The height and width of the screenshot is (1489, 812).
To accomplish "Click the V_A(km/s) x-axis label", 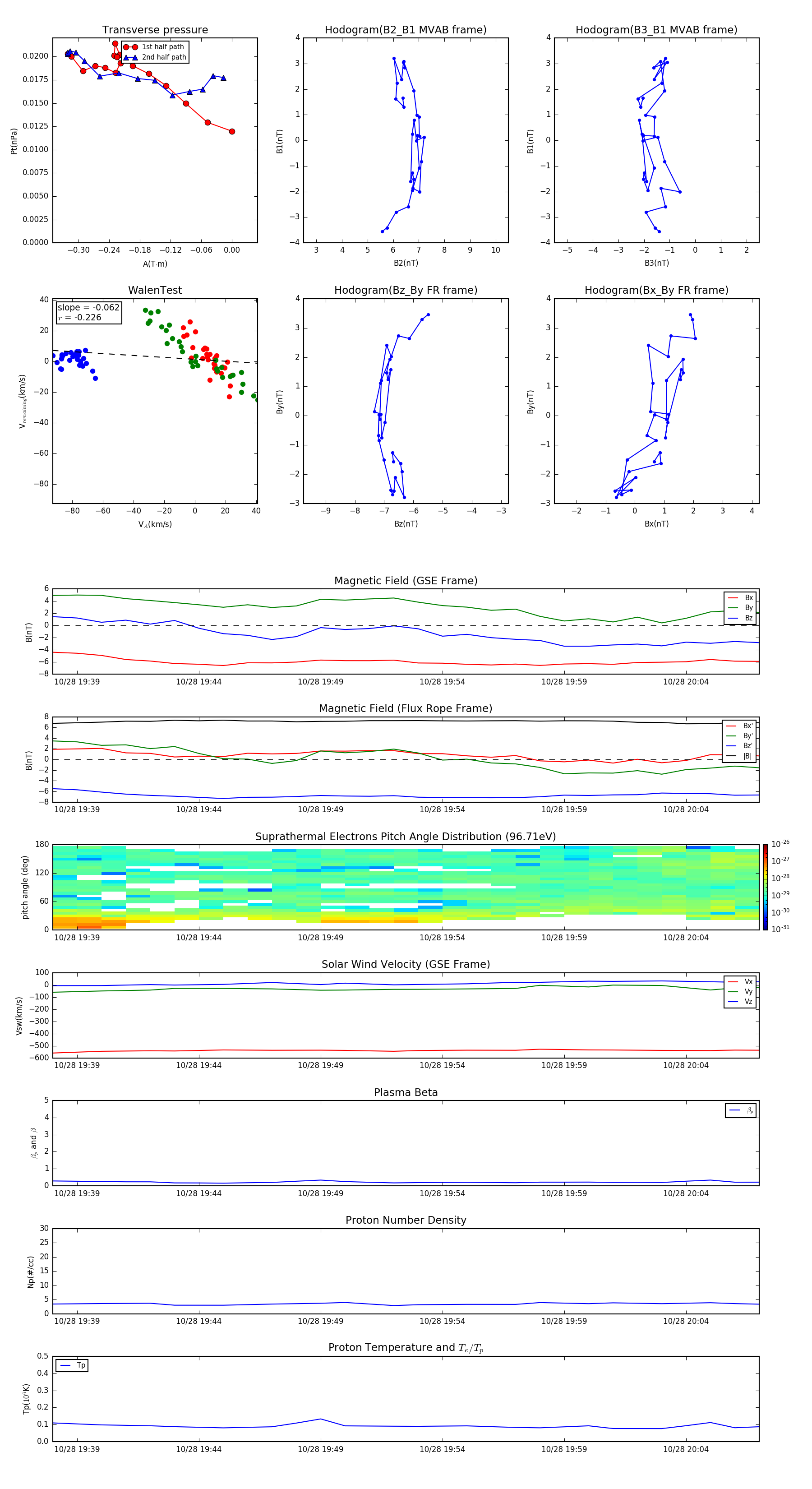I will 155,524.
